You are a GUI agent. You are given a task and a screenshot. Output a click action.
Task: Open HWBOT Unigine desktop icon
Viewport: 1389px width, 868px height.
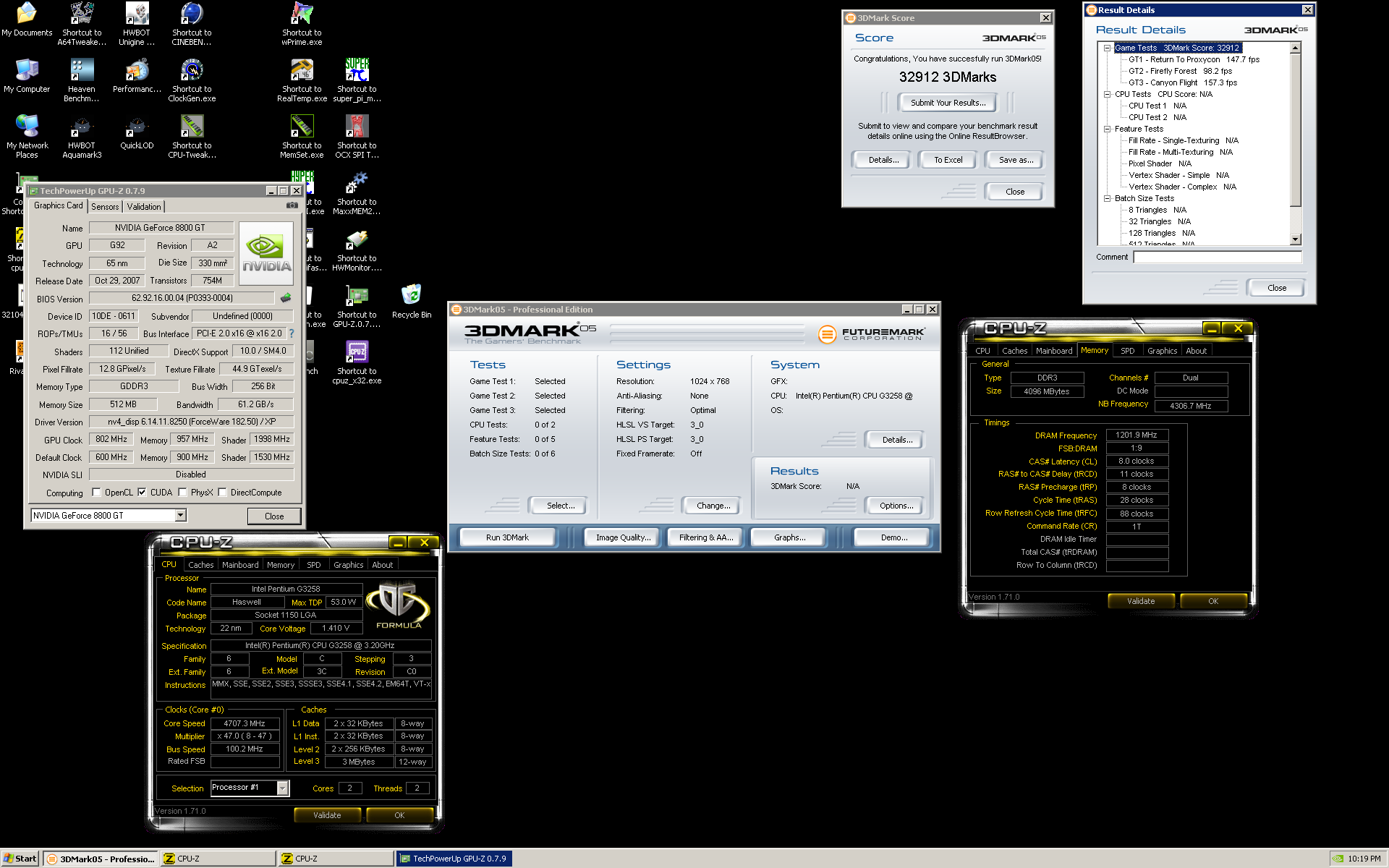(x=137, y=24)
